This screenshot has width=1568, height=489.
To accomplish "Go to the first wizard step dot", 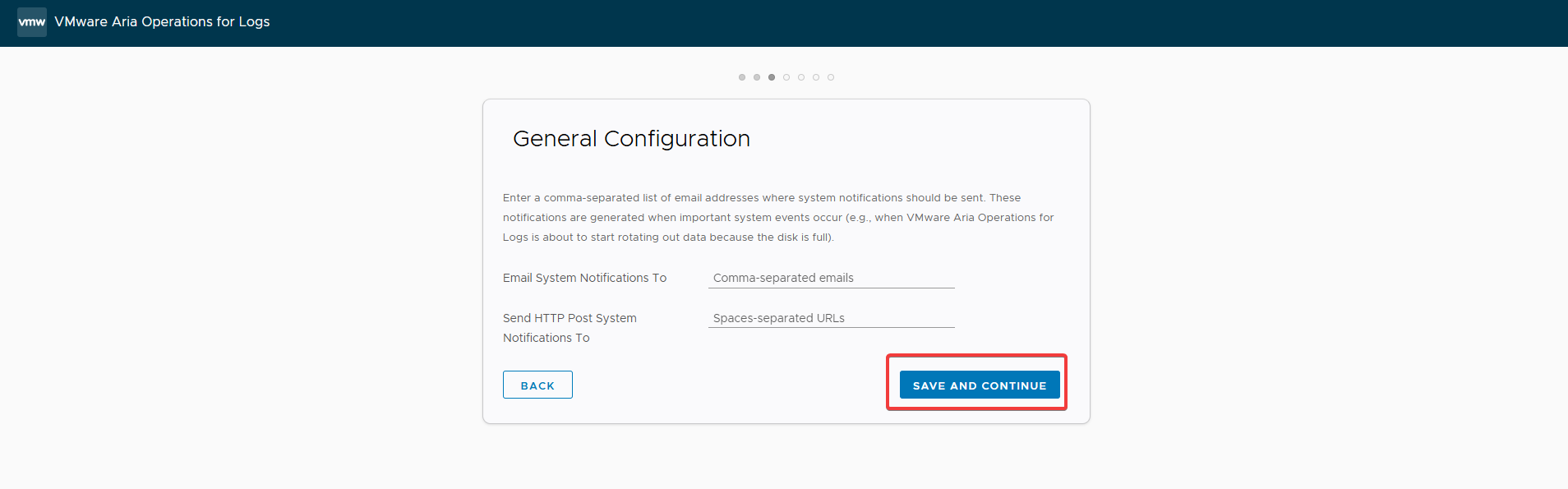I will 742,77.
